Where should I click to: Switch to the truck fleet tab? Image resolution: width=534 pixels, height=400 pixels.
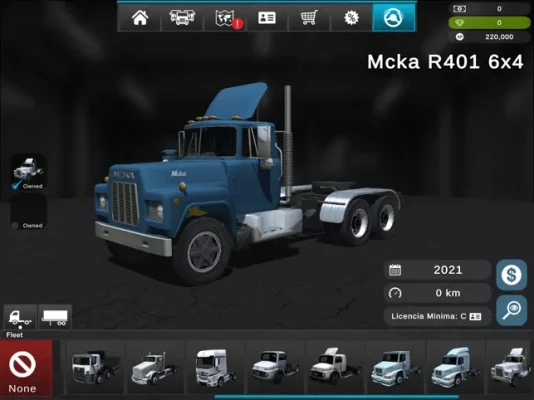[20, 317]
